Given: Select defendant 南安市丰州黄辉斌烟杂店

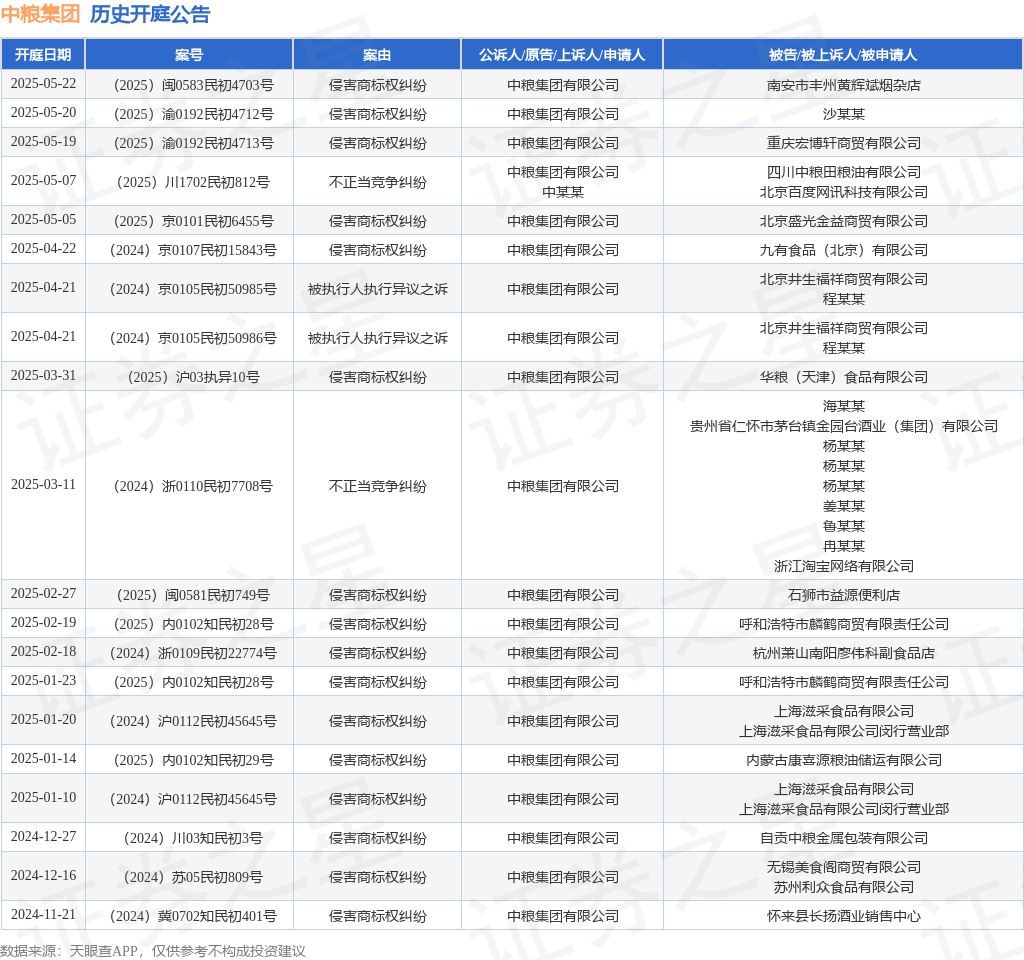Looking at the screenshot, I should tap(843, 86).
